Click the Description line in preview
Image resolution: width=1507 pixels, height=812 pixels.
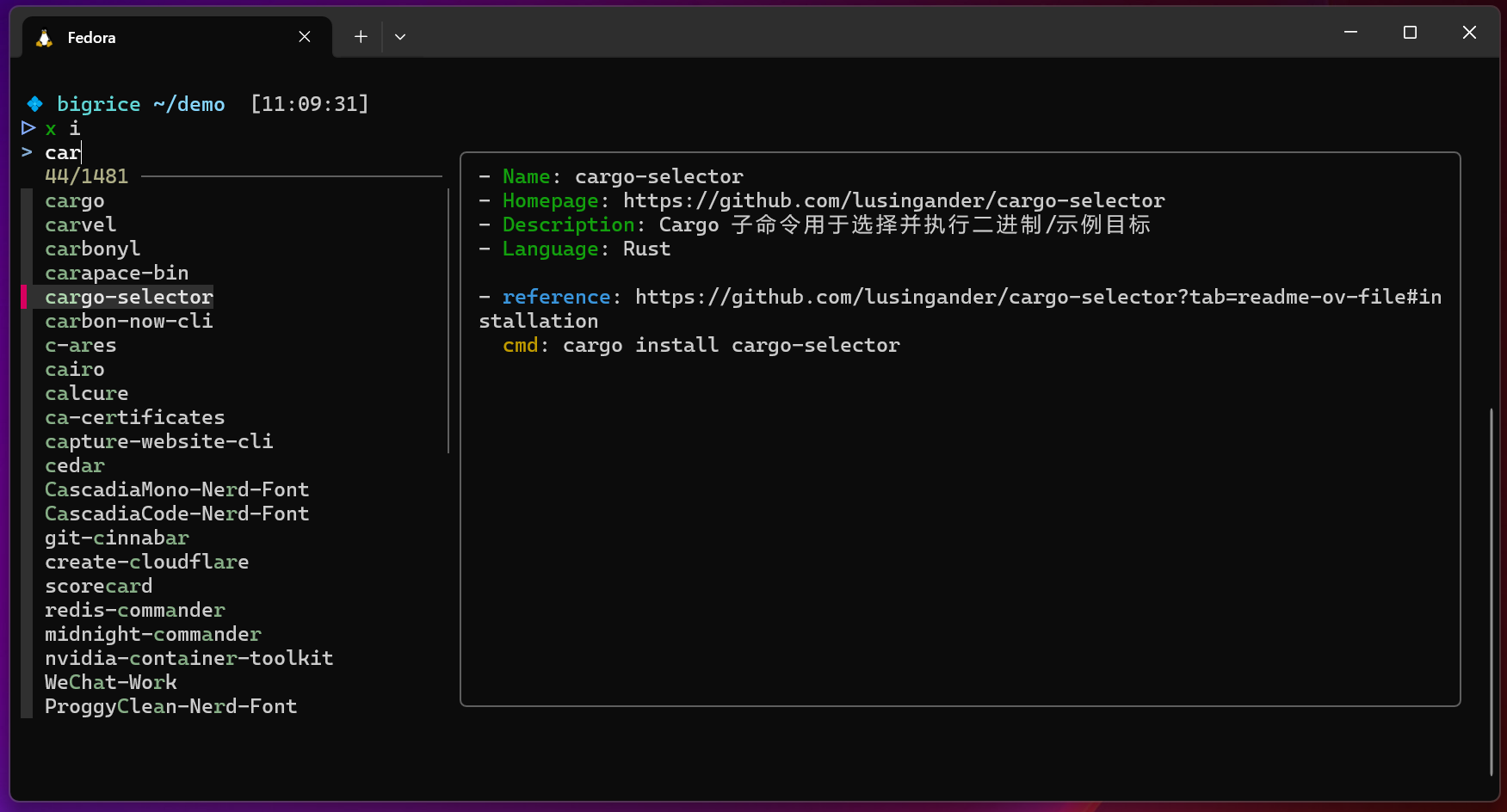pyautogui.click(x=814, y=225)
